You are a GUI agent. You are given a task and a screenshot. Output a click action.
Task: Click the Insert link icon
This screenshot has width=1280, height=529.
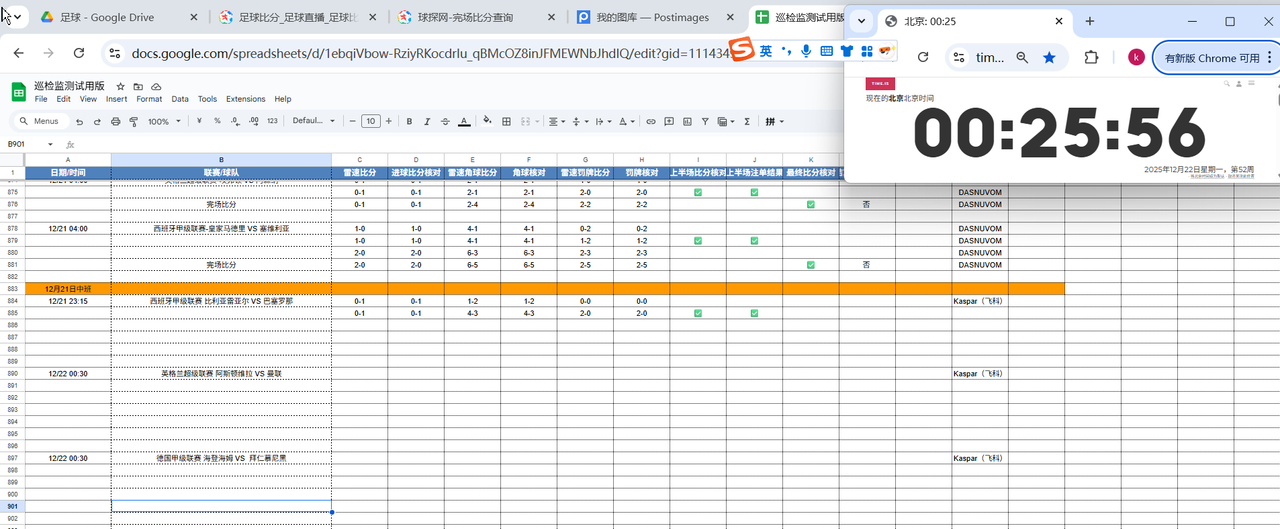651,121
